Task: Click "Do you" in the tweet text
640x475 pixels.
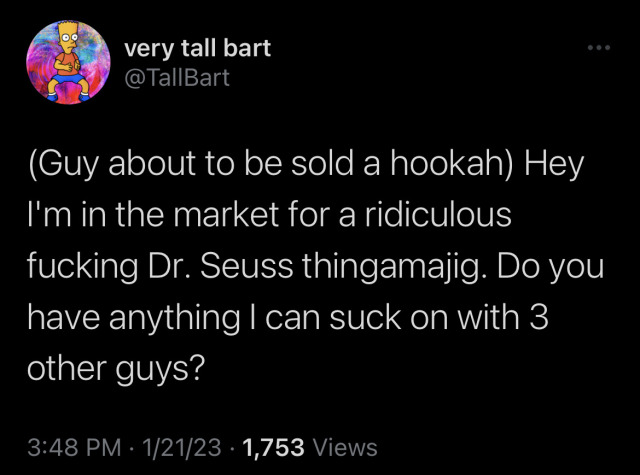Action: pyautogui.click(x=547, y=269)
